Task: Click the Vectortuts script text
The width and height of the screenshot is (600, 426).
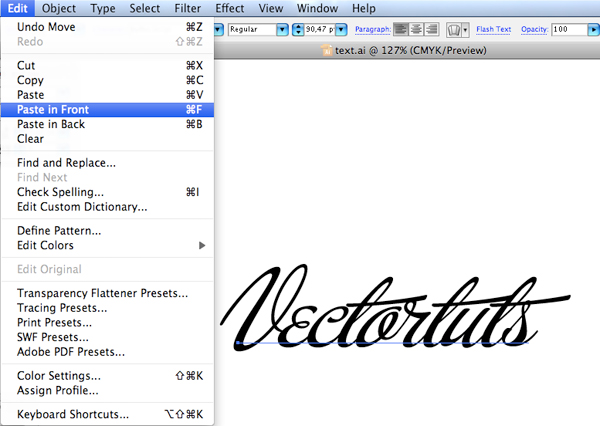Action: pos(395,307)
